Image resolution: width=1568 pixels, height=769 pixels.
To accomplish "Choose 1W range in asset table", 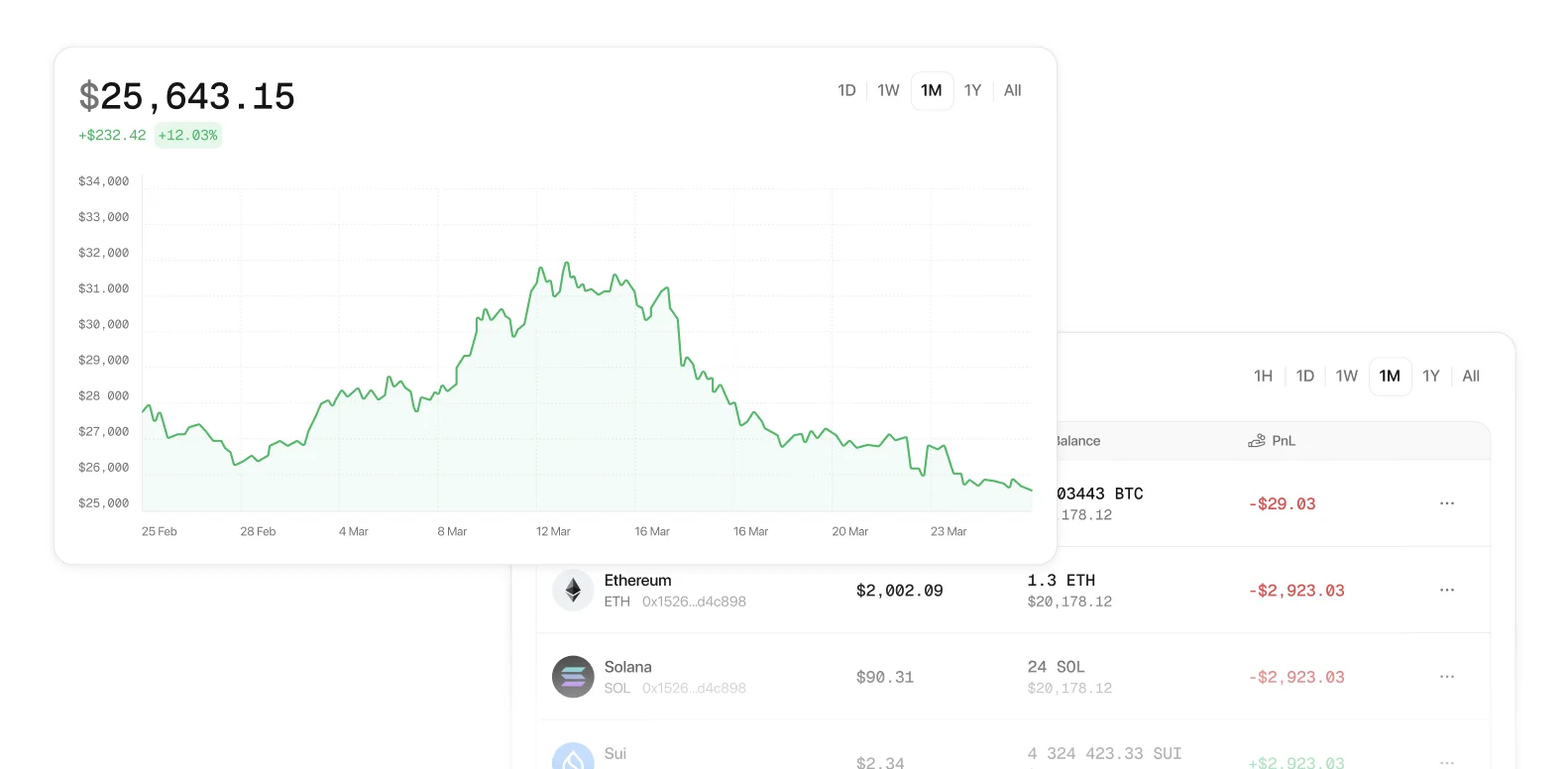I will (1346, 376).
